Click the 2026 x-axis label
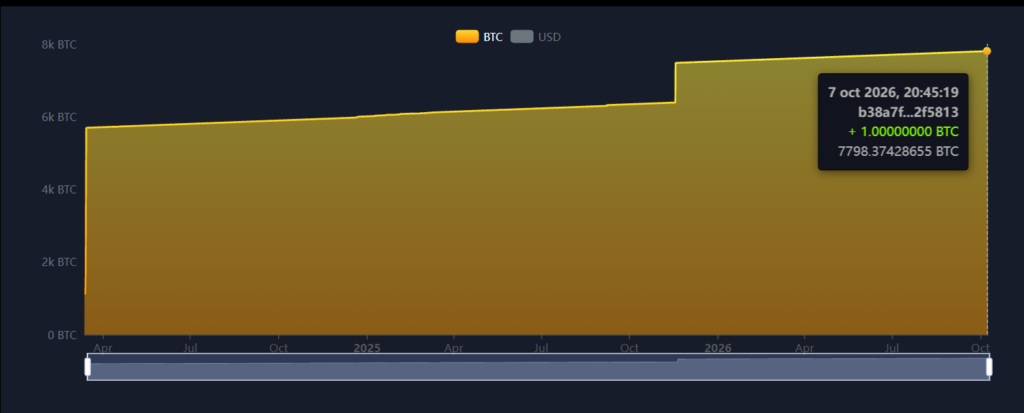Viewport: 1024px width, 413px height. (x=718, y=348)
